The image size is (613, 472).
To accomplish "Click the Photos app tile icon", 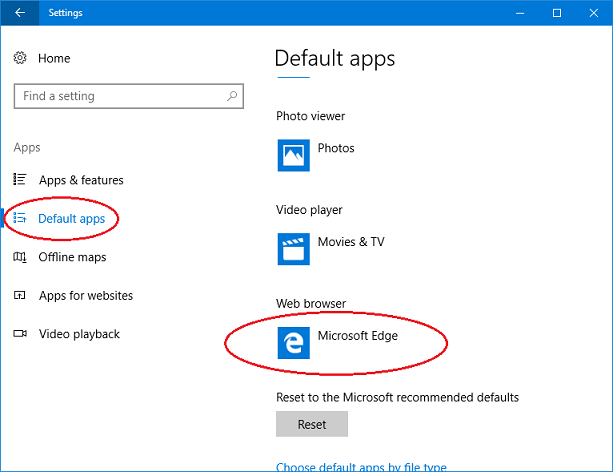I will 293,155.
